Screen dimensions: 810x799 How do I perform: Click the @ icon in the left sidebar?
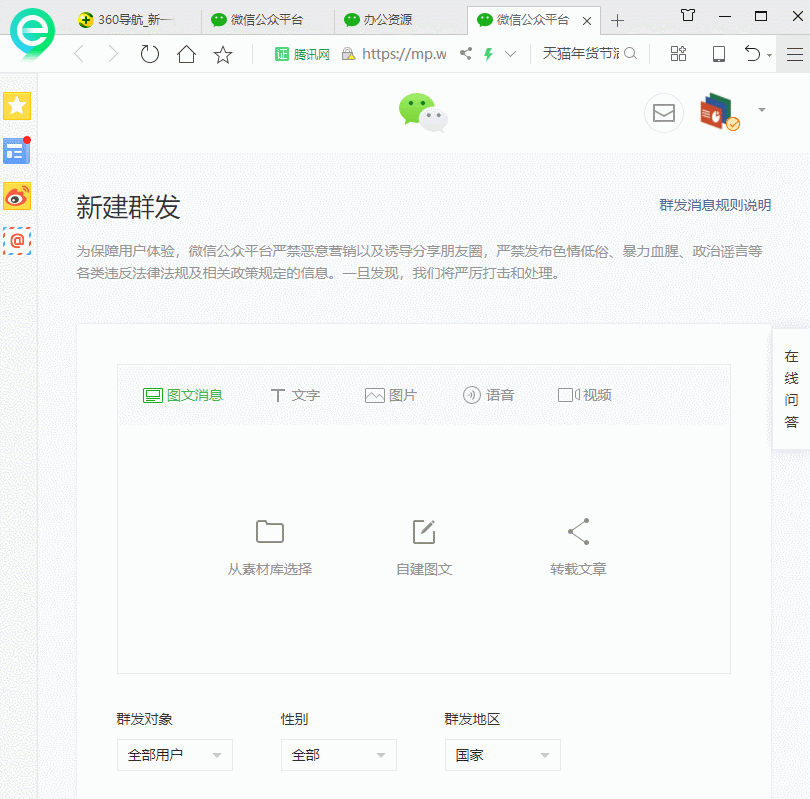coord(17,242)
